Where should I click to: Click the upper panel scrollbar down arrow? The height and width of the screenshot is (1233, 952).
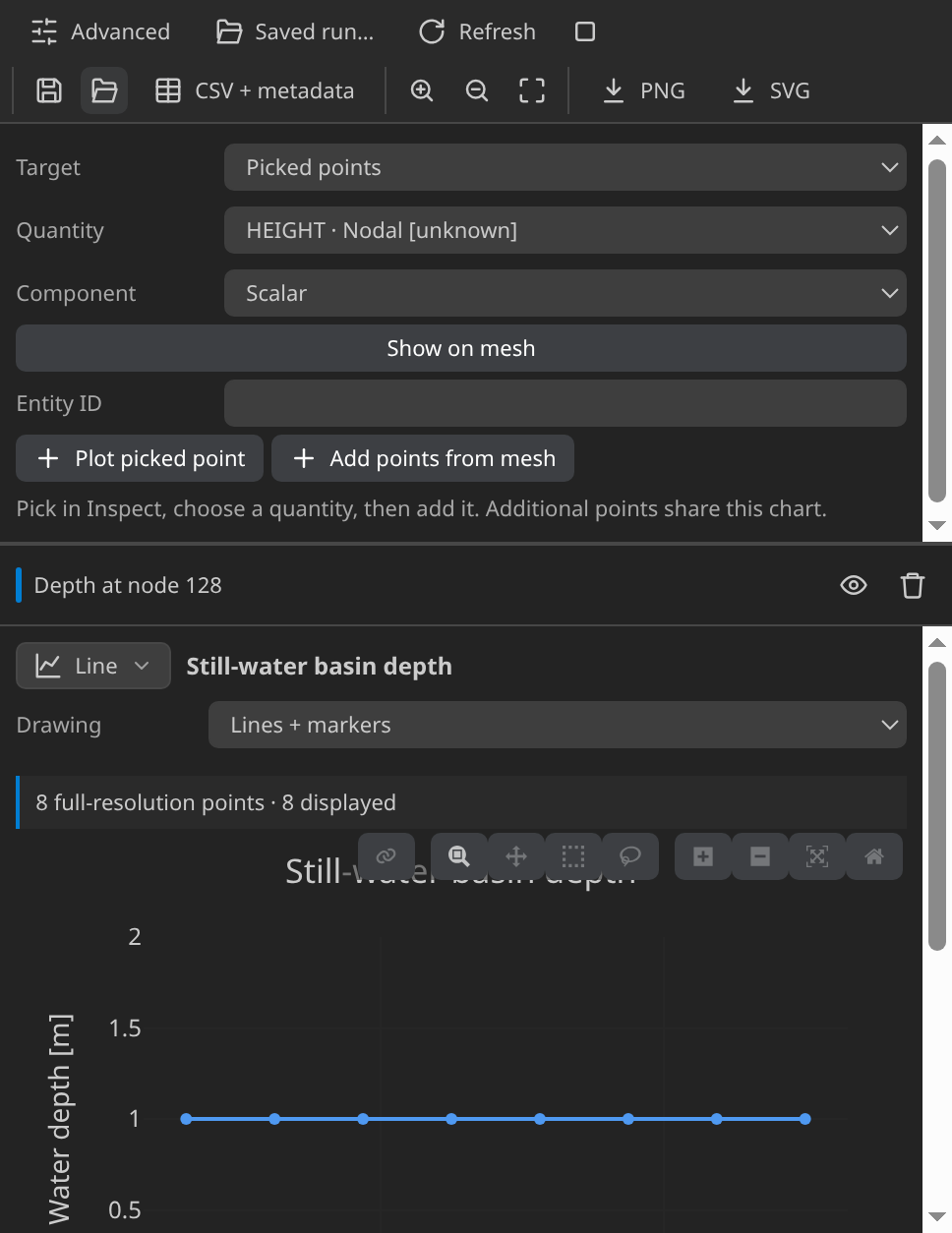click(x=937, y=525)
